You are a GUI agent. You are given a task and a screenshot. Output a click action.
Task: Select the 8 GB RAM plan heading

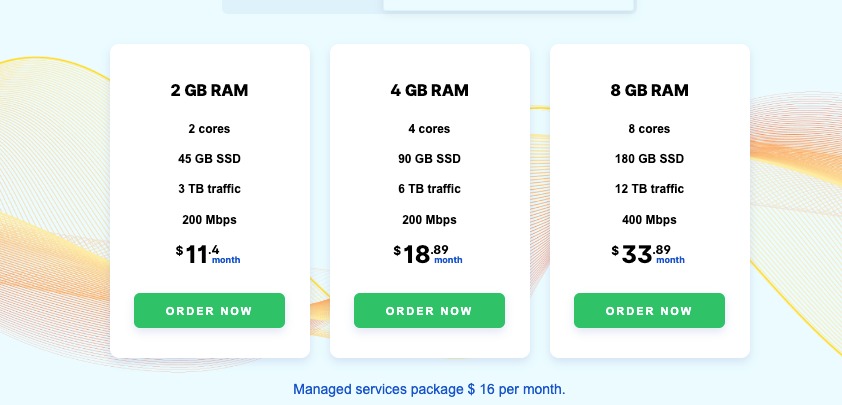click(x=649, y=90)
